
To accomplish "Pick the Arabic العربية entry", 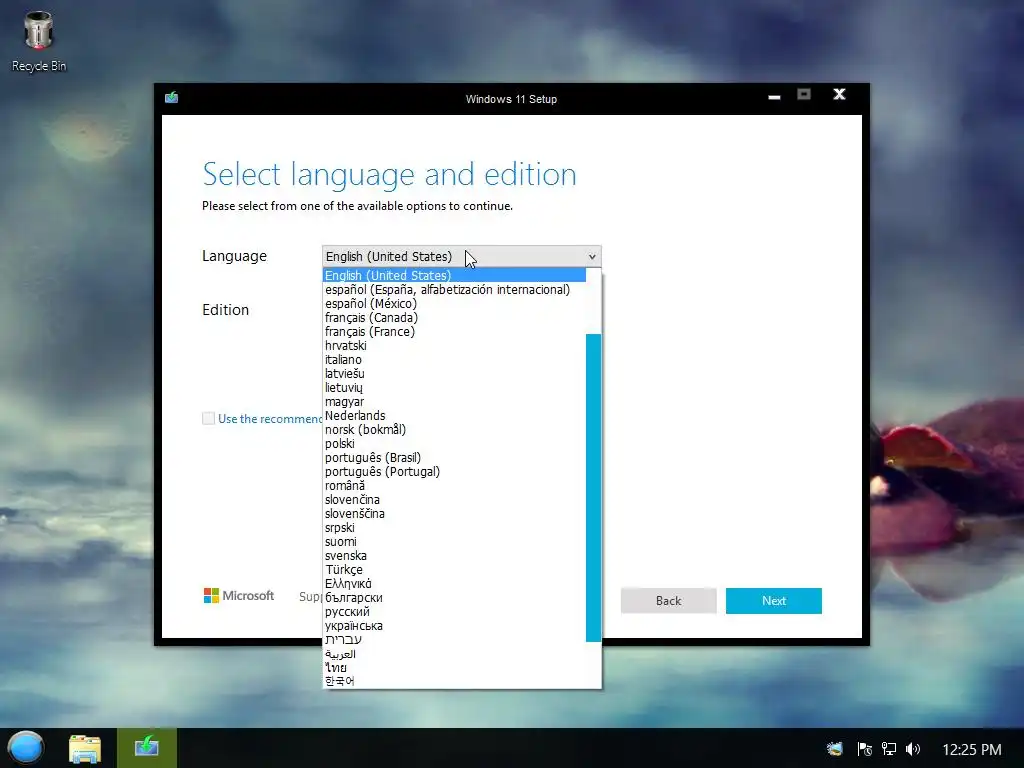I will click(x=455, y=654).
